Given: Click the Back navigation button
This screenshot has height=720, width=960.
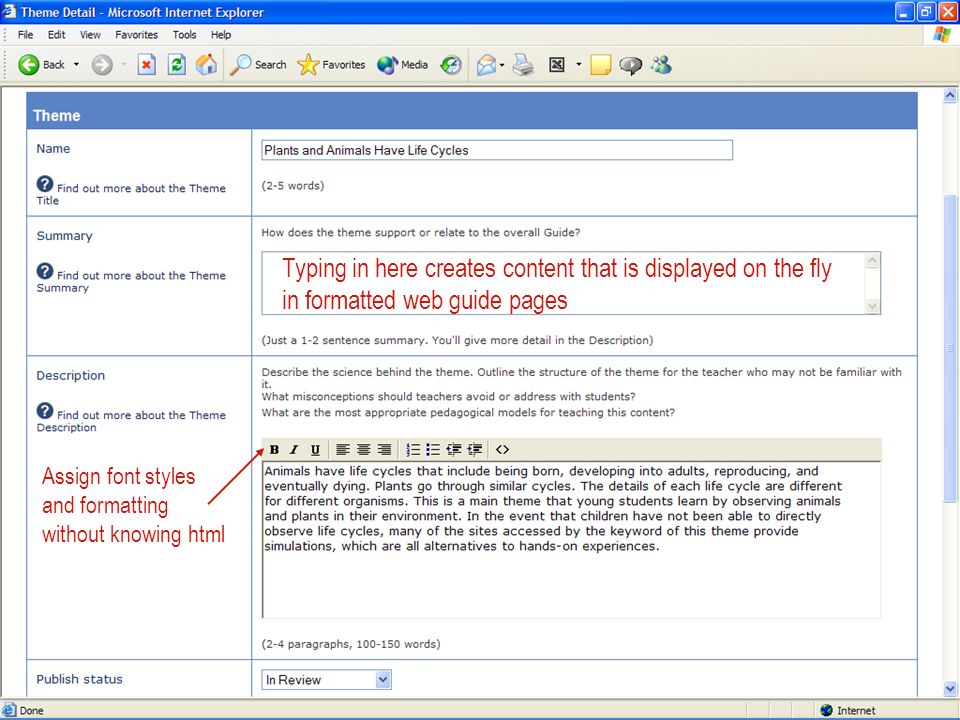Looking at the screenshot, I should 41,64.
